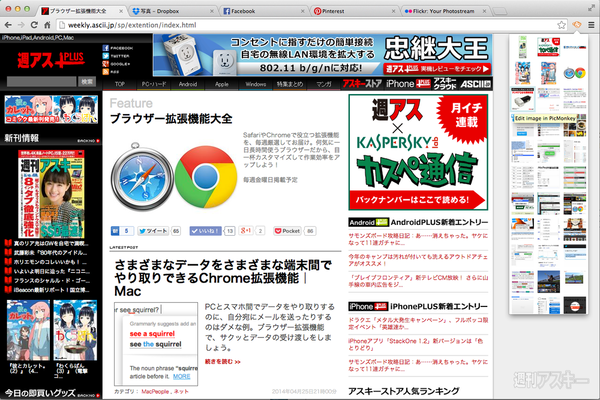Open the 今年のキャンプは汚れが付いても link
The image size is (600, 400).
coord(418,260)
